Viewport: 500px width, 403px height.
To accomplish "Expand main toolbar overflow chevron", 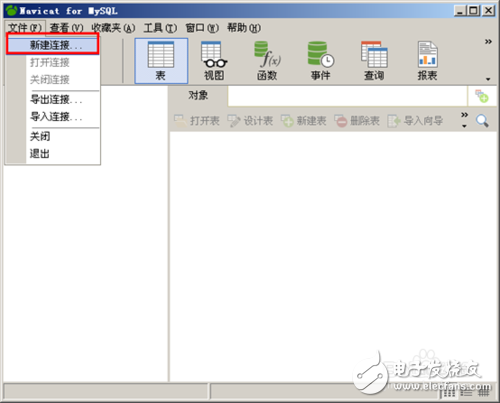I will (x=488, y=42).
